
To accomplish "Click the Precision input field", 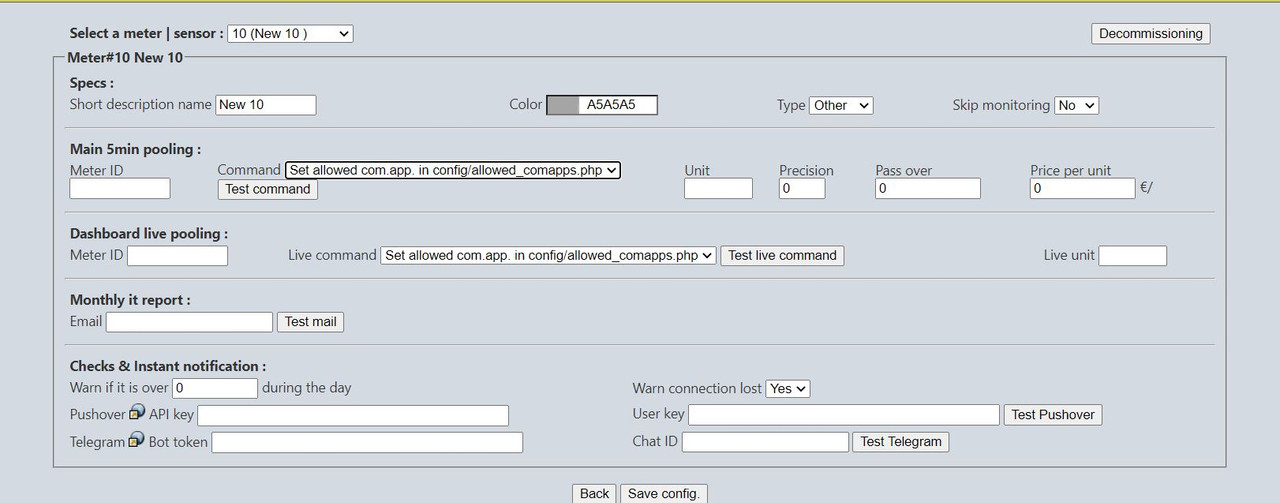I will coord(802,188).
